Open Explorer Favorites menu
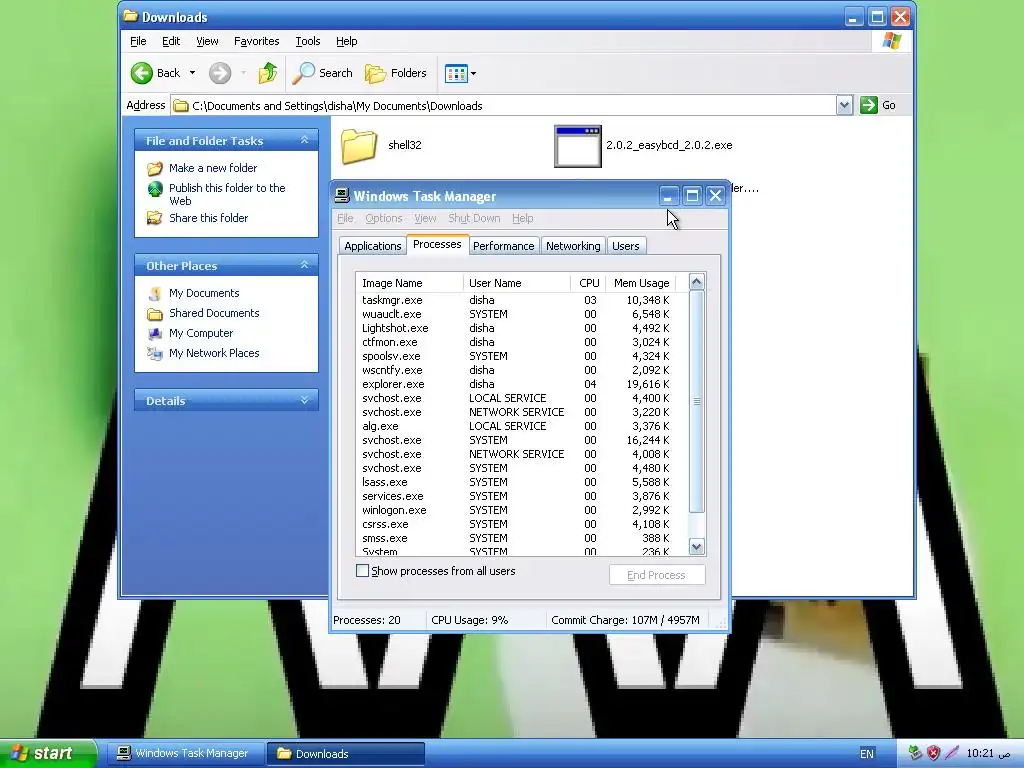This screenshot has width=1024, height=768. click(257, 41)
